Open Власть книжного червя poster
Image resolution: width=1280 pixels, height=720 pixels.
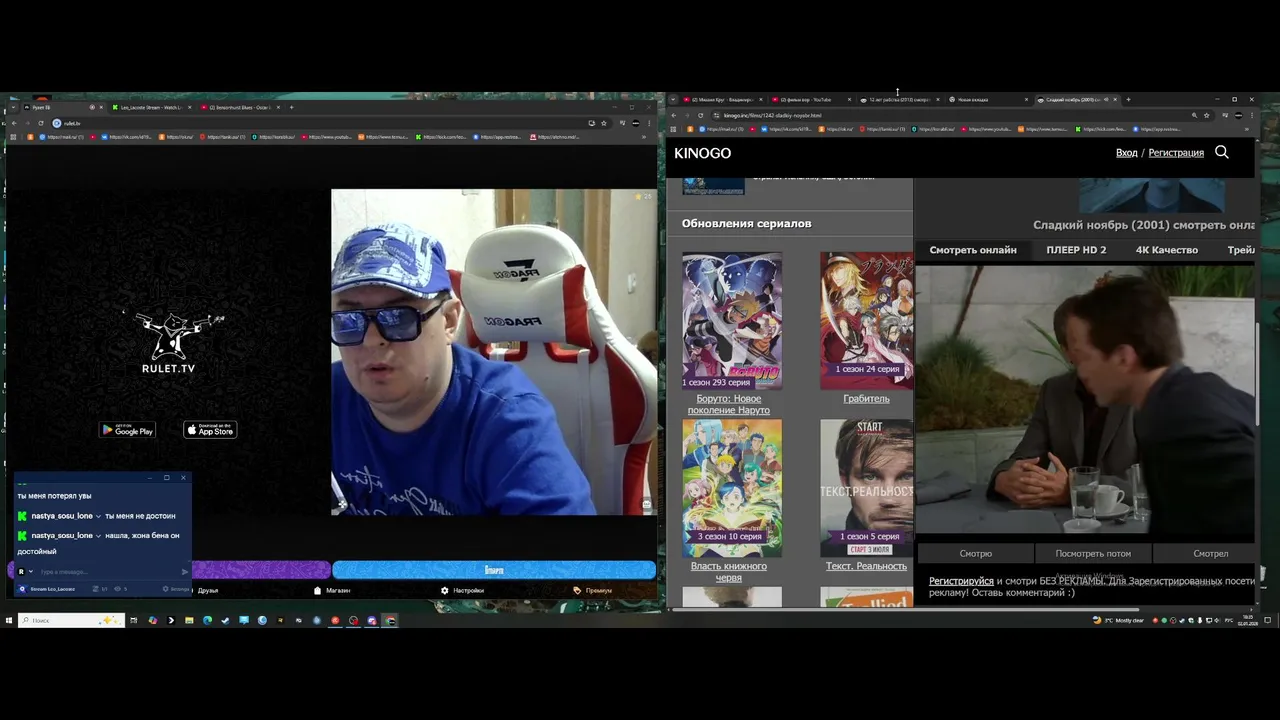732,488
